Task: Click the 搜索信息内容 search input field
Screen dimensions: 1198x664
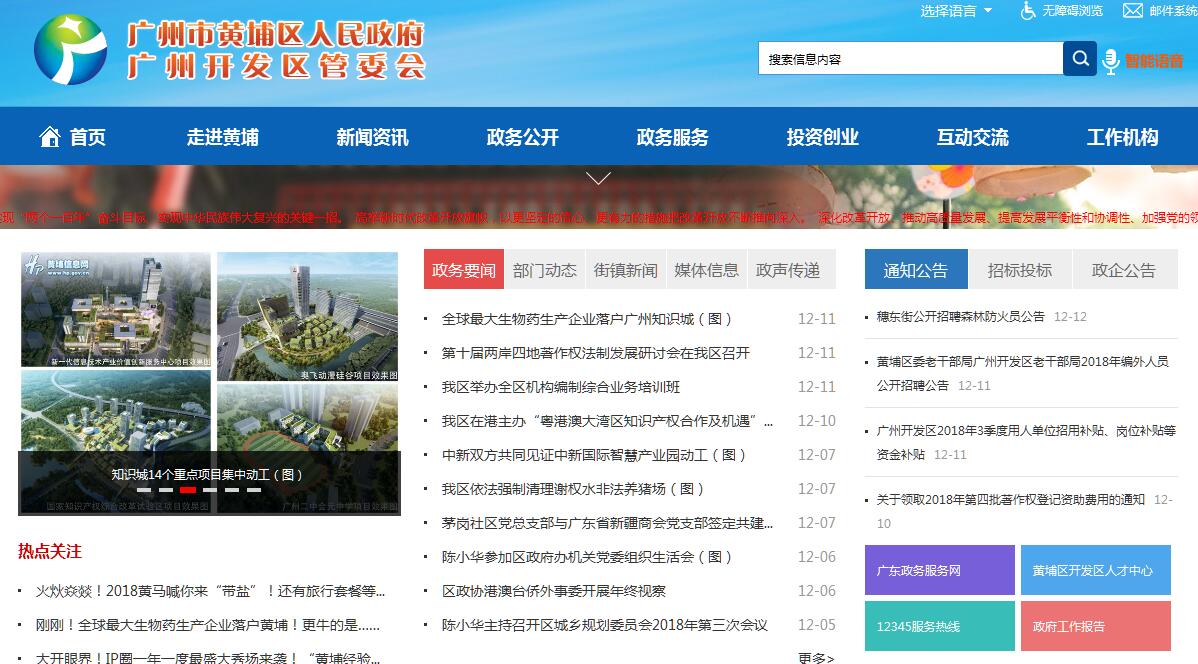Action: pos(910,59)
